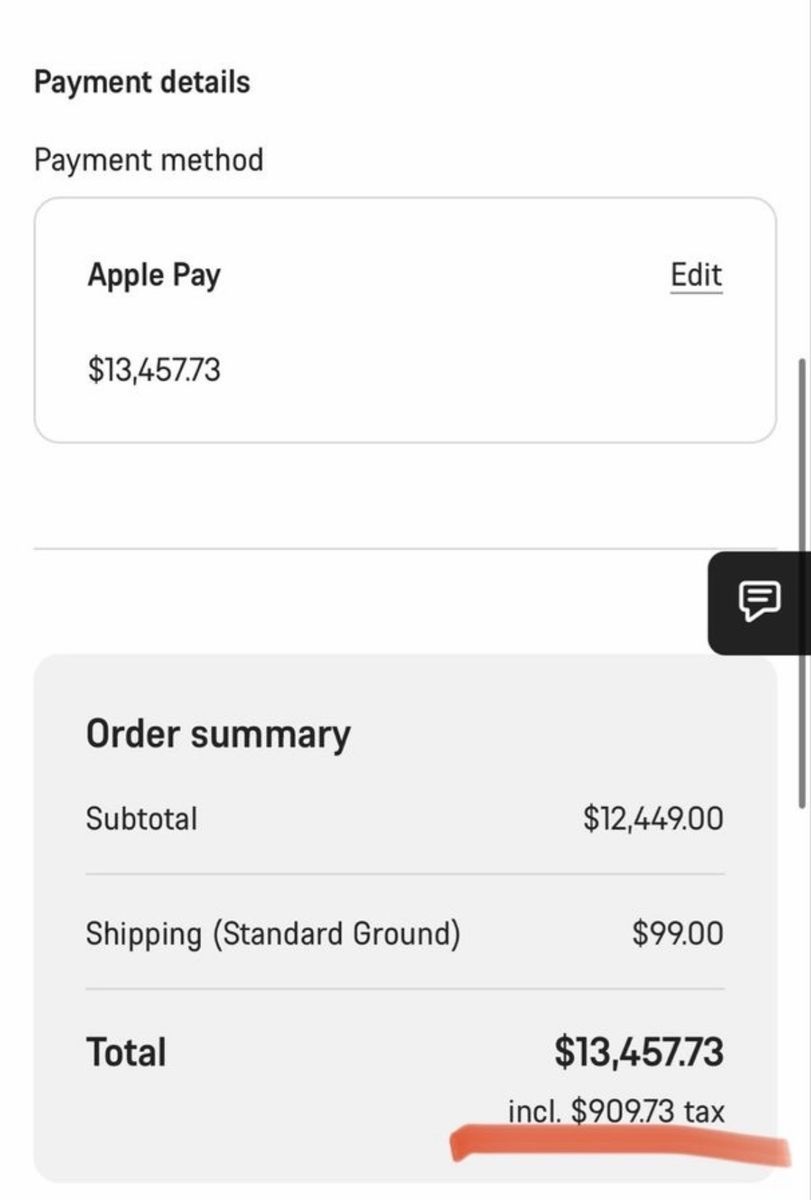
Task: Select the Subtotal label
Action: pos(142,818)
